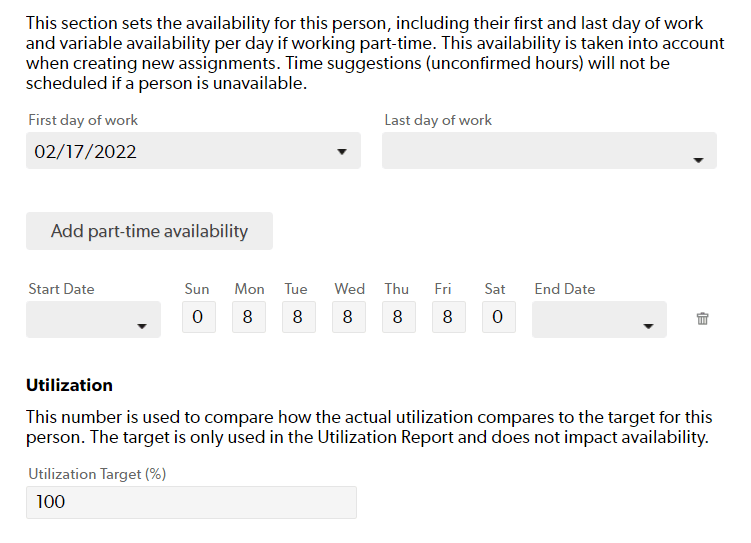751x543 pixels.
Task: Click the Utilization Target percentage field
Action: click(x=191, y=502)
